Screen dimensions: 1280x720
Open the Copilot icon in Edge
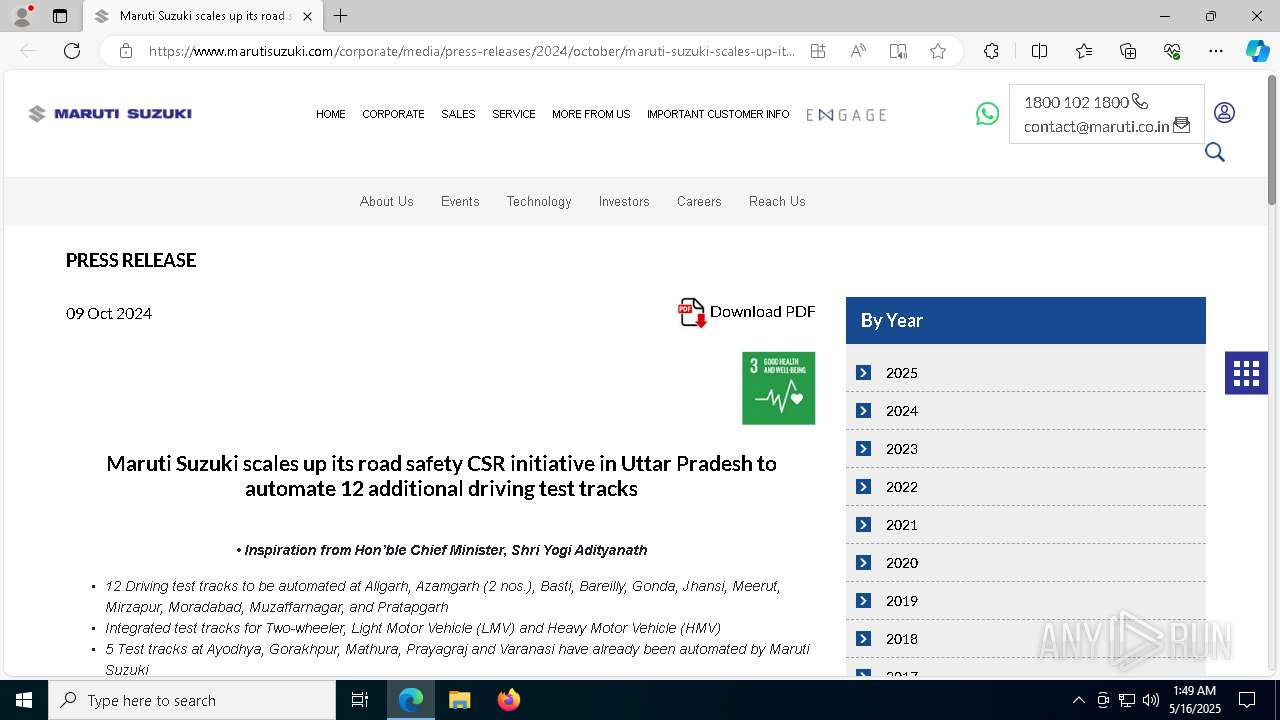[x=1257, y=51]
